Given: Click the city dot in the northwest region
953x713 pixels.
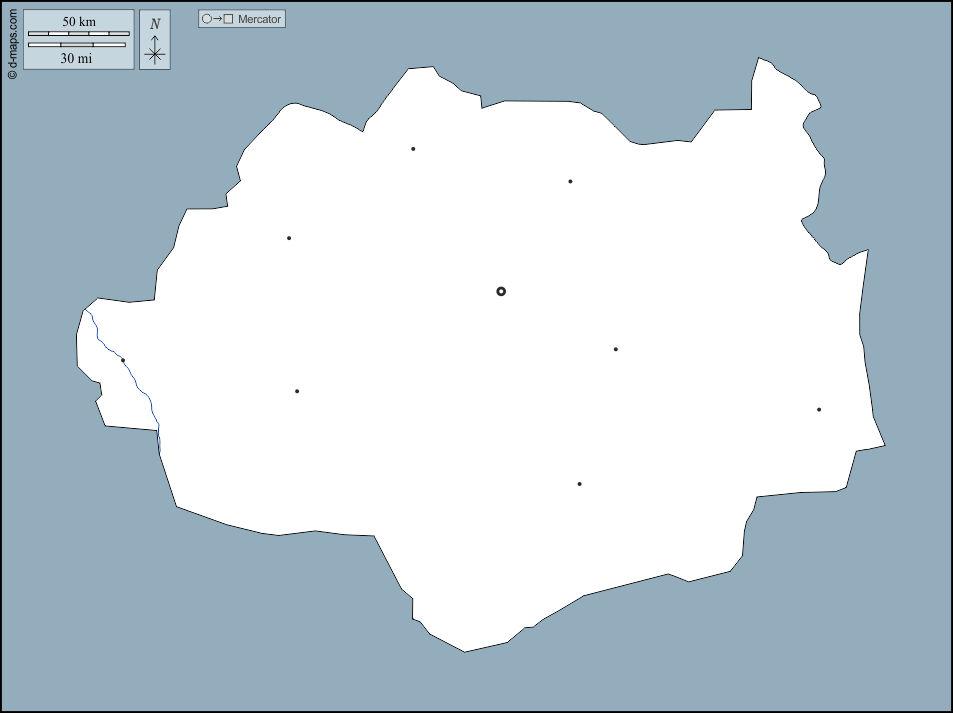Looking at the screenshot, I should coord(288,237).
